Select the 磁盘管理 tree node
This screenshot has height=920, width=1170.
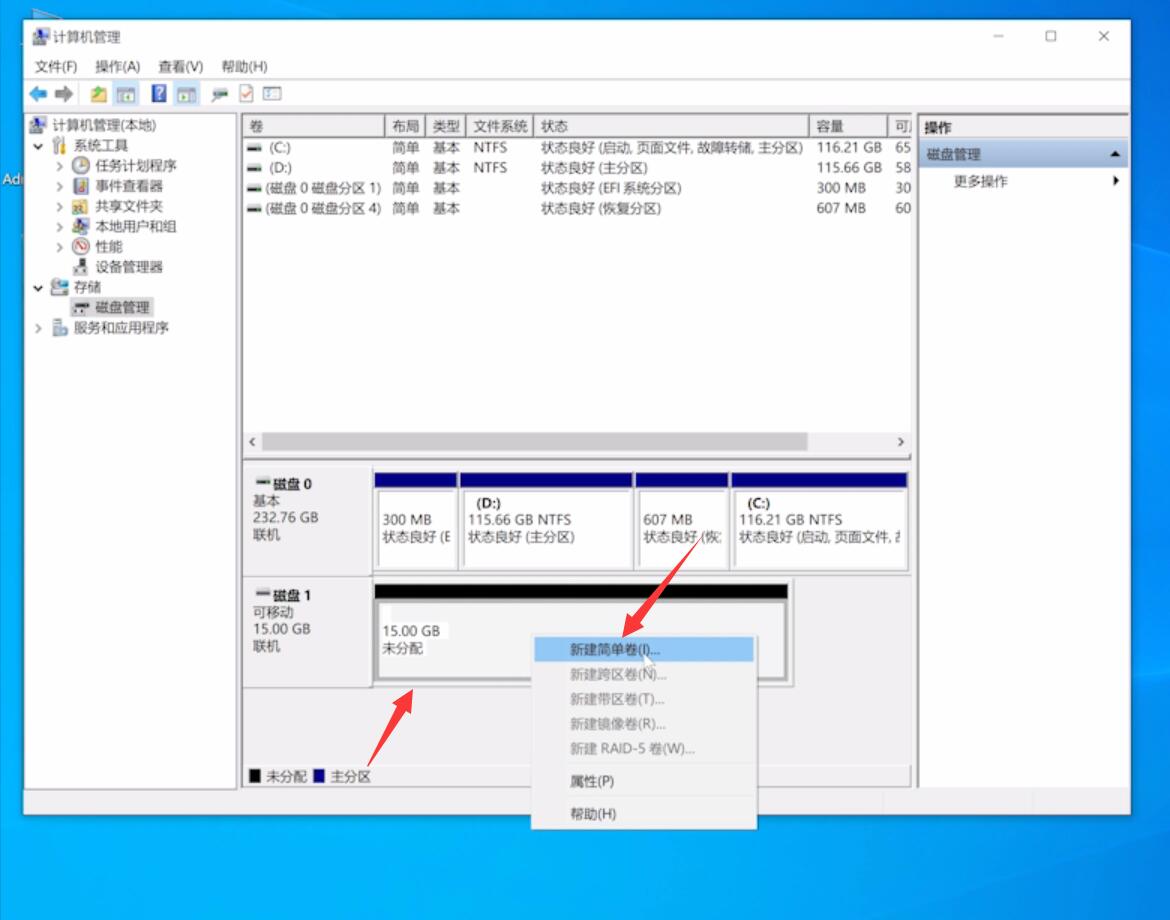point(122,307)
